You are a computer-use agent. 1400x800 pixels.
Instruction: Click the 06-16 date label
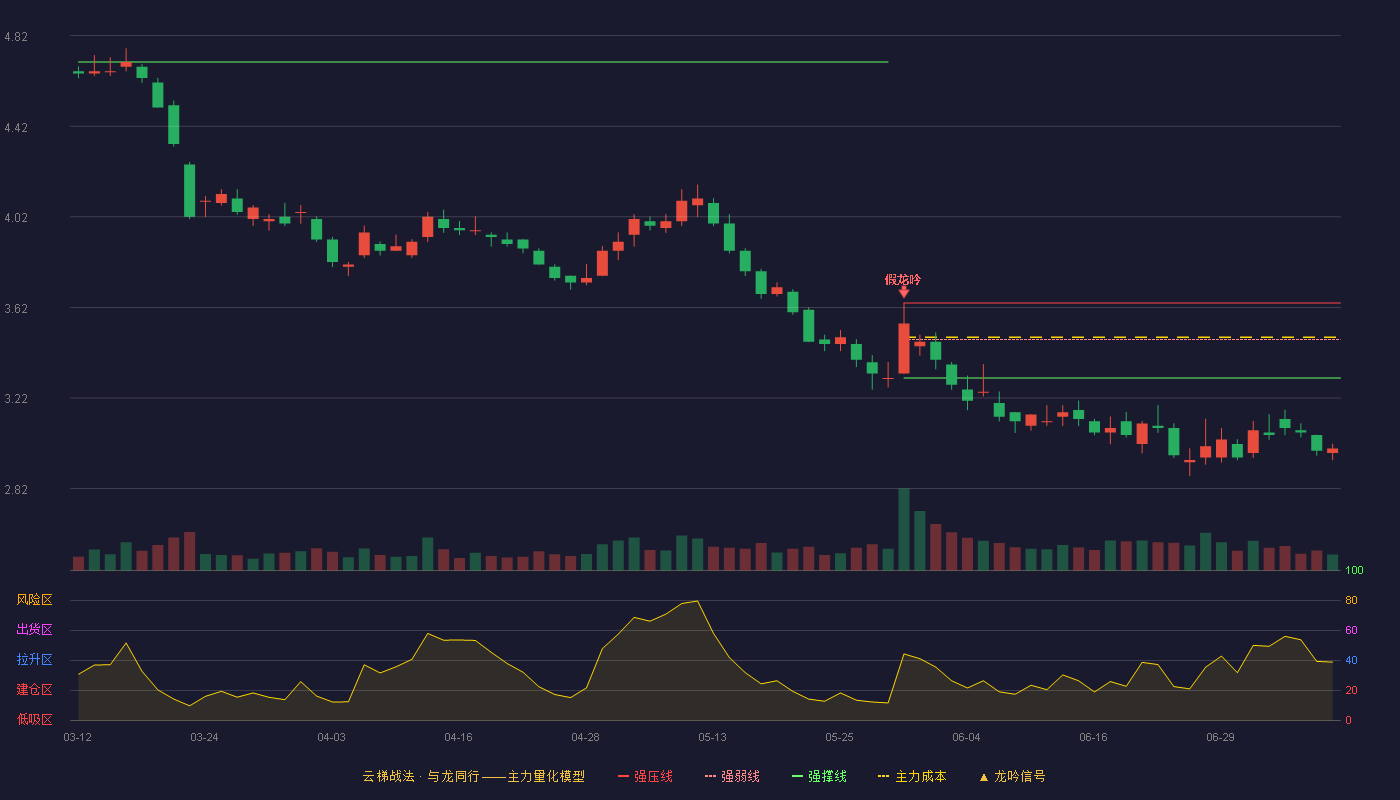(1093, 737)
